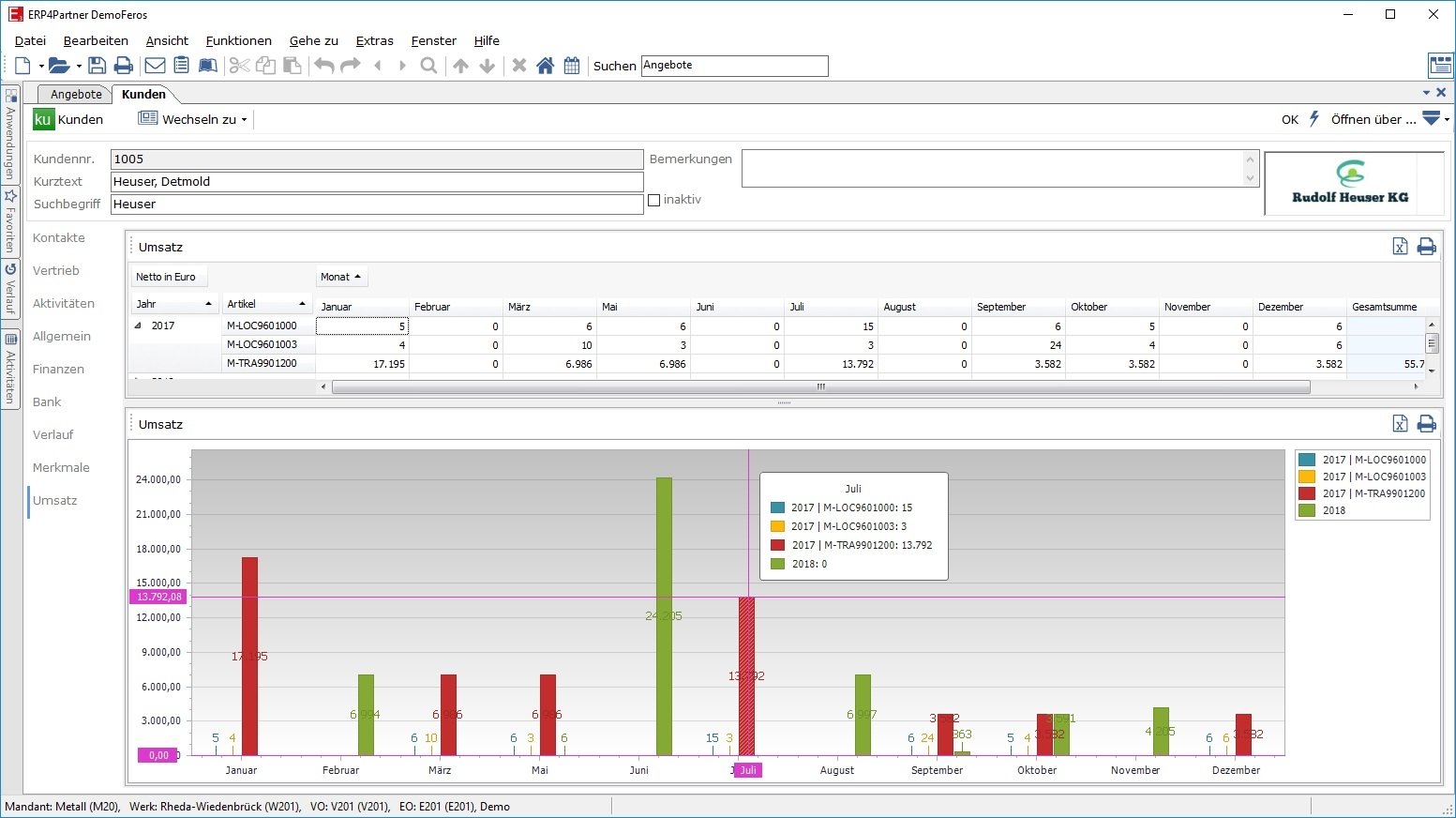The image size is (1456, 818).
Task: Save using the floppy disk icon
Action: tap(97, 66)
